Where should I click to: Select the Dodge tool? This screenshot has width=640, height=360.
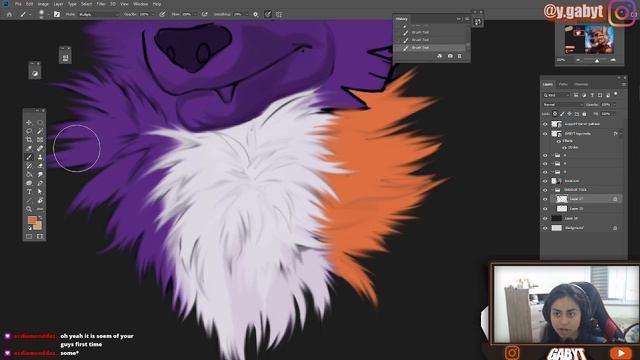tap(29, 183)
